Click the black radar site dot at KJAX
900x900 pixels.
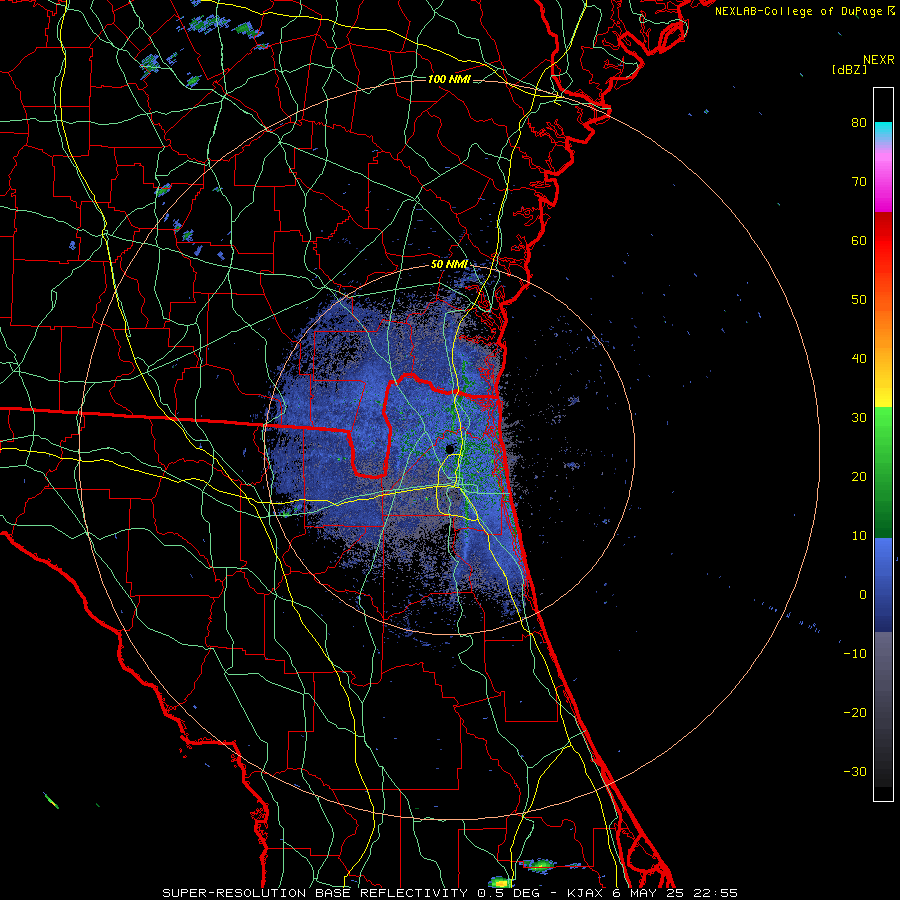click(449, 449)
